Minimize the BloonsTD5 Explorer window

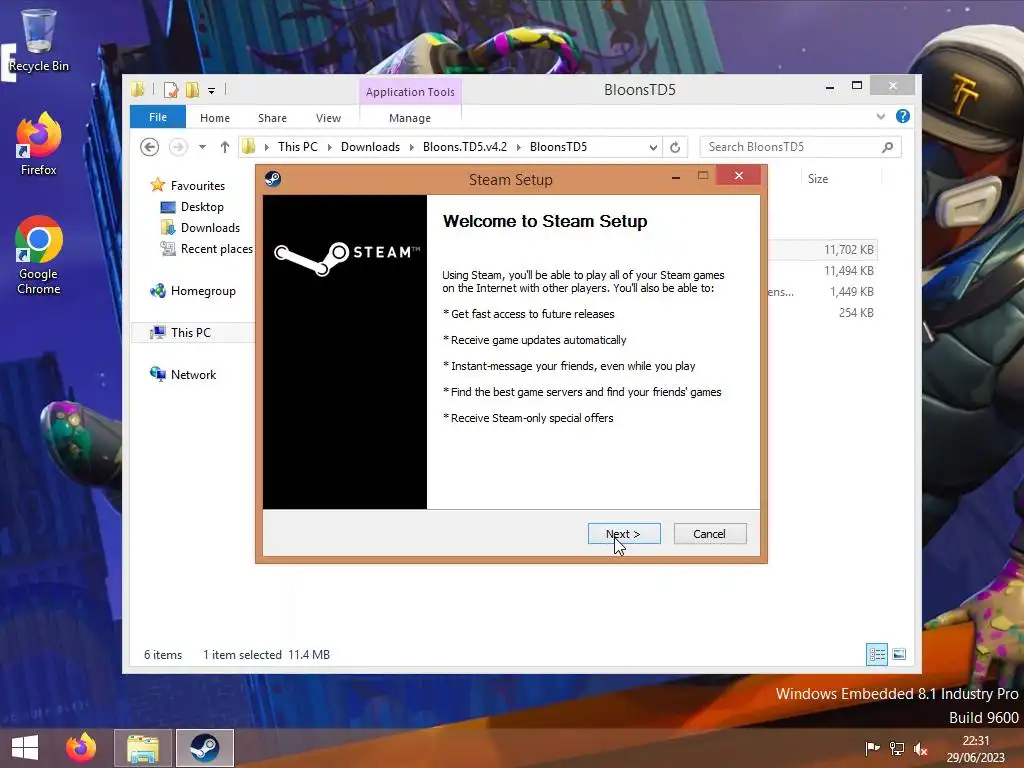pyautogui.click(x=830, y=86)
